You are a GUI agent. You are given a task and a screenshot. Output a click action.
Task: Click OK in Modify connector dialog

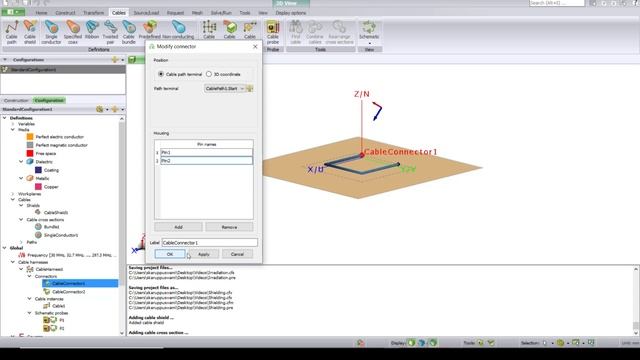[x=170, y=254]
